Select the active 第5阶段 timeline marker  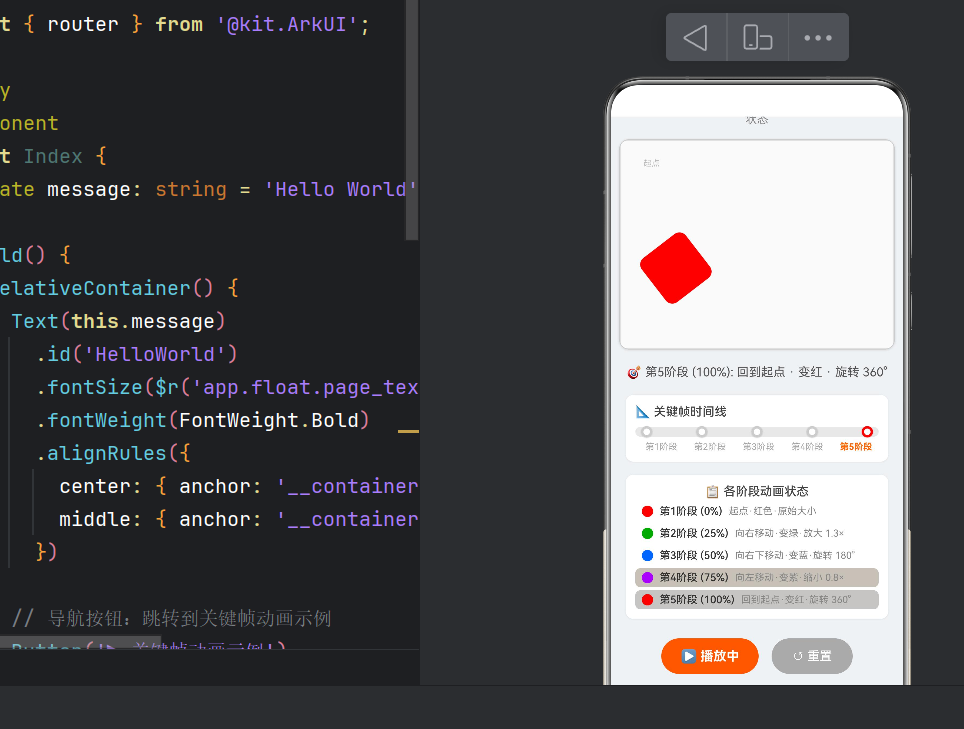click(867, 431)
